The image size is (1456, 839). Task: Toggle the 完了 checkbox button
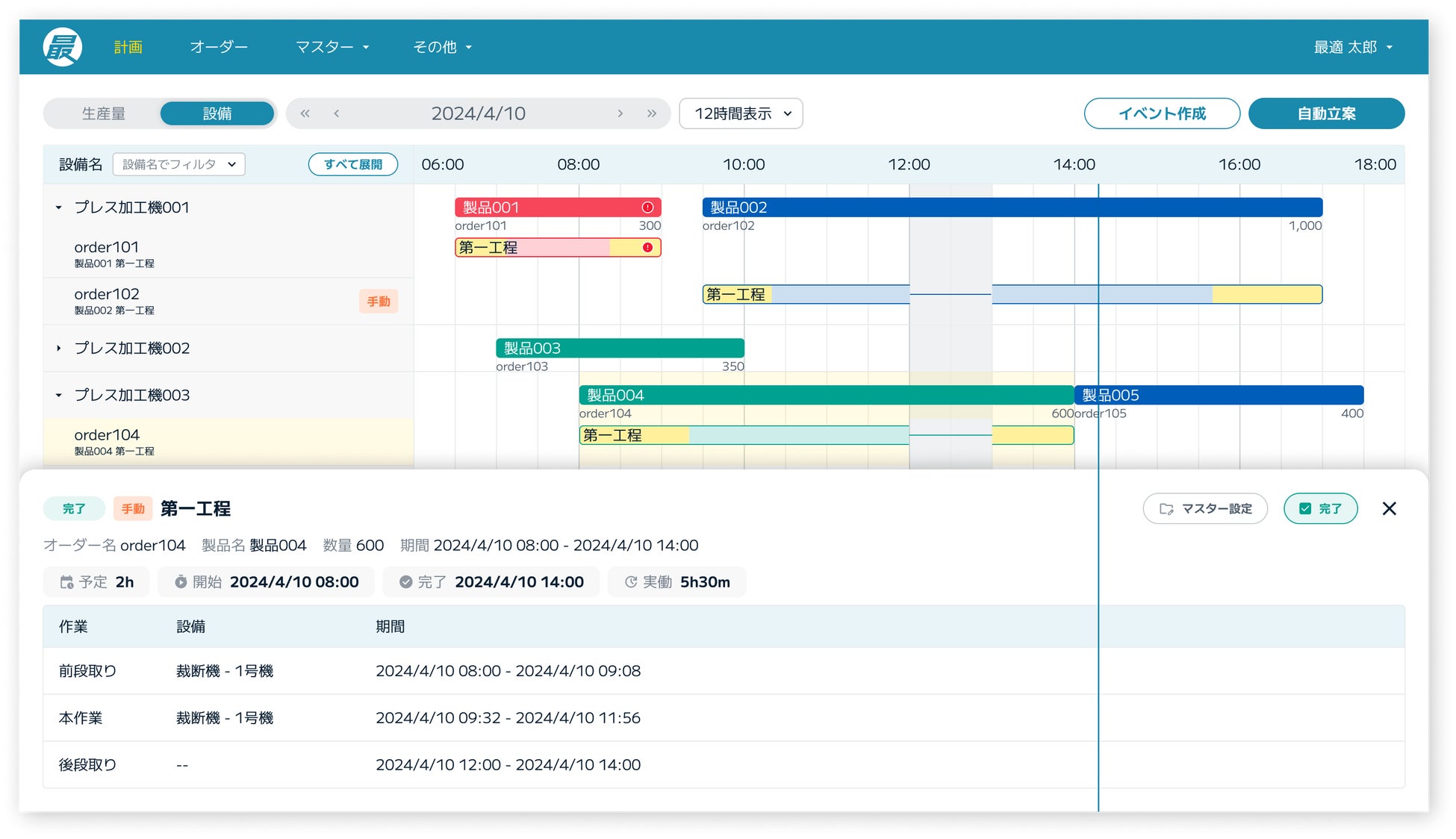point(1320,508)
